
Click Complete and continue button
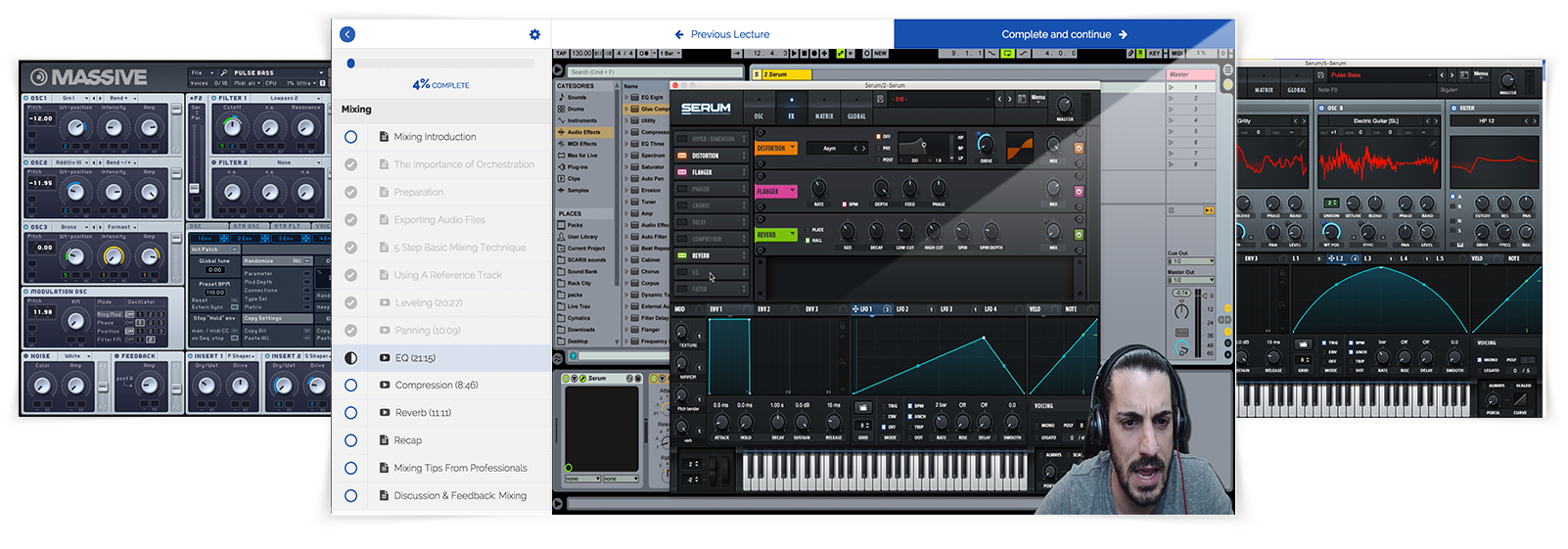click(x=1064, y=34)
